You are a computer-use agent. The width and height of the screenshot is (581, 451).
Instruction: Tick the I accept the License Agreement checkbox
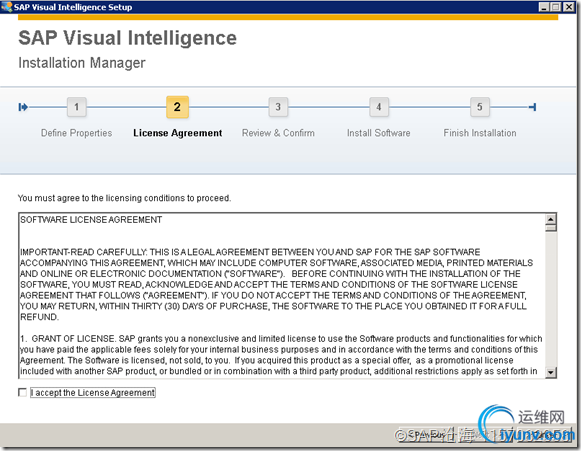(x=22, y=392)
